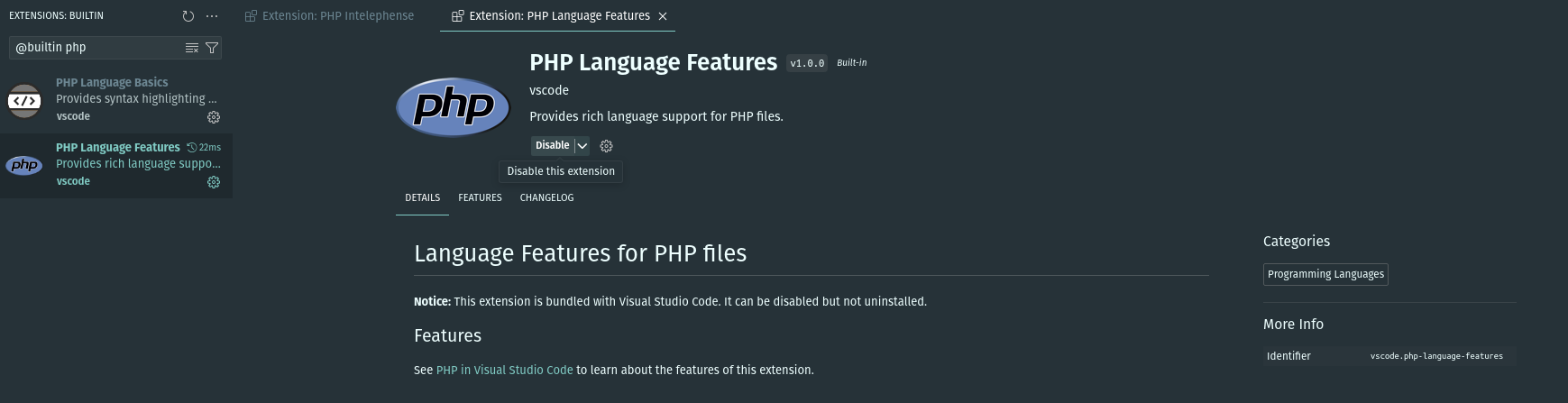
Task: Select PHP Language Basics in extension list
Action: click(116, 100)
